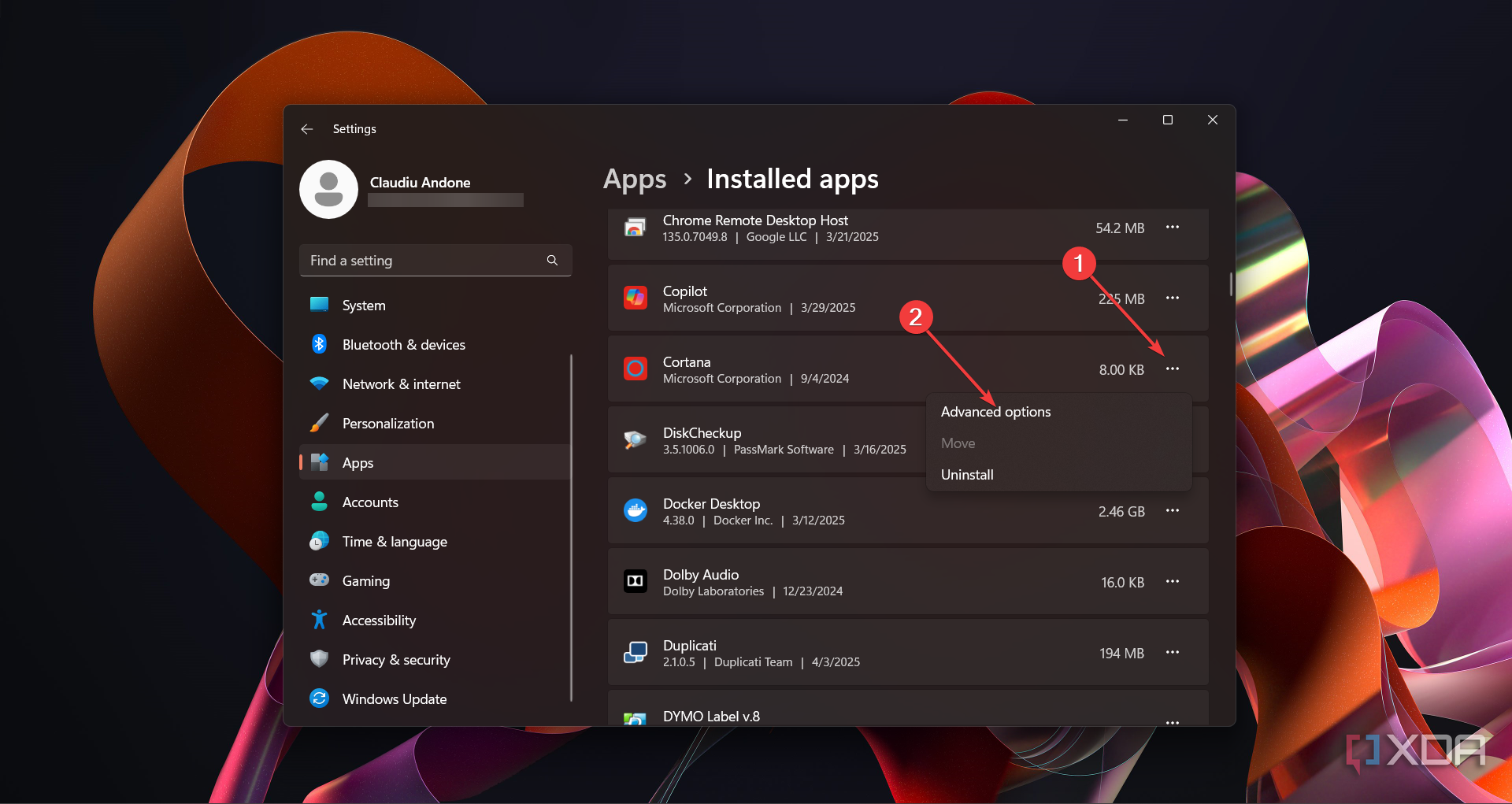Open the three-dots menu for Dolby Audio
Screen dimensions: 1512x804
(1172, 582)
